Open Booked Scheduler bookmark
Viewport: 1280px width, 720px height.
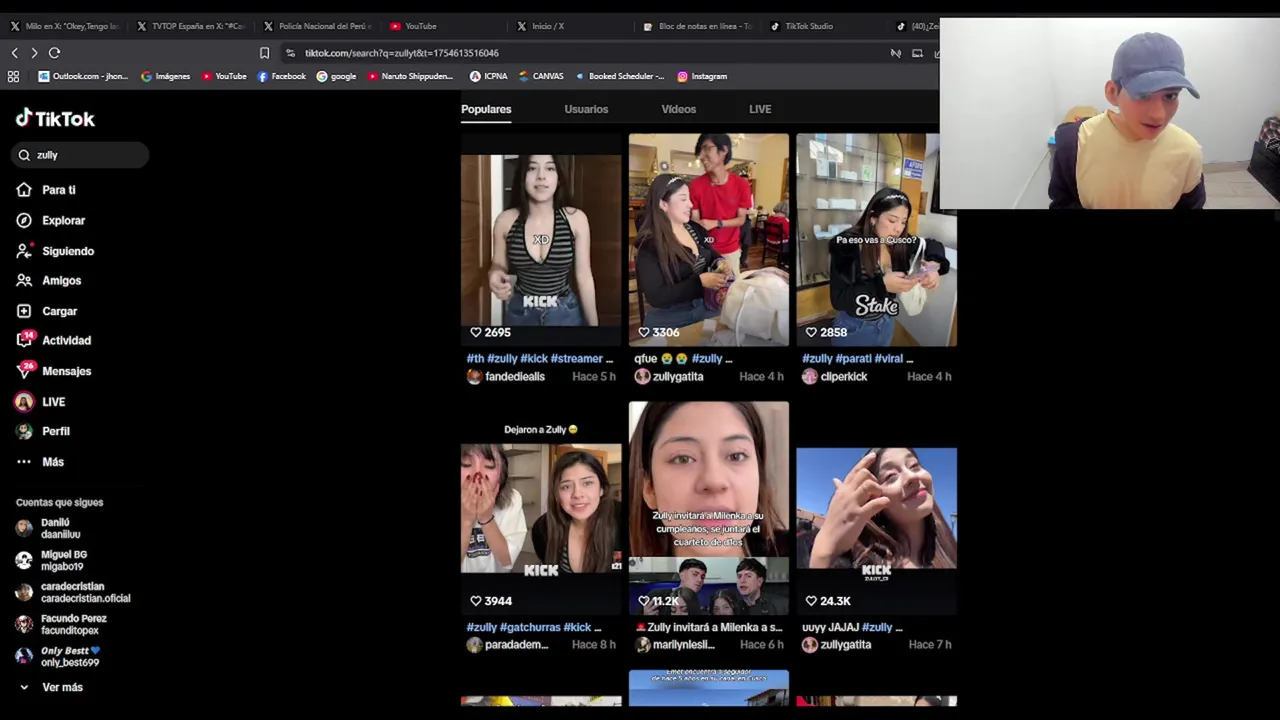619,76
